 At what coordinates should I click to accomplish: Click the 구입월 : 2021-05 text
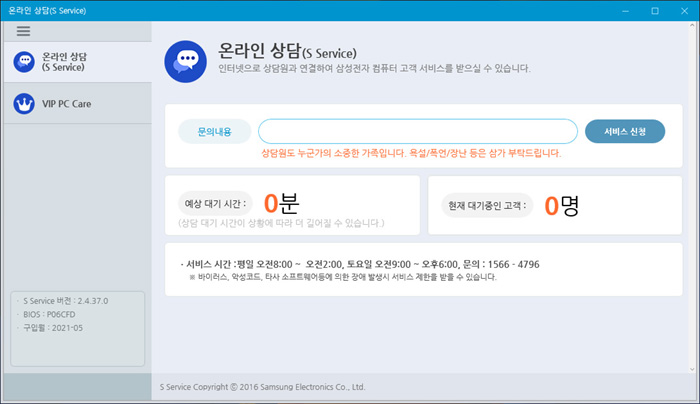click(53, 328)
